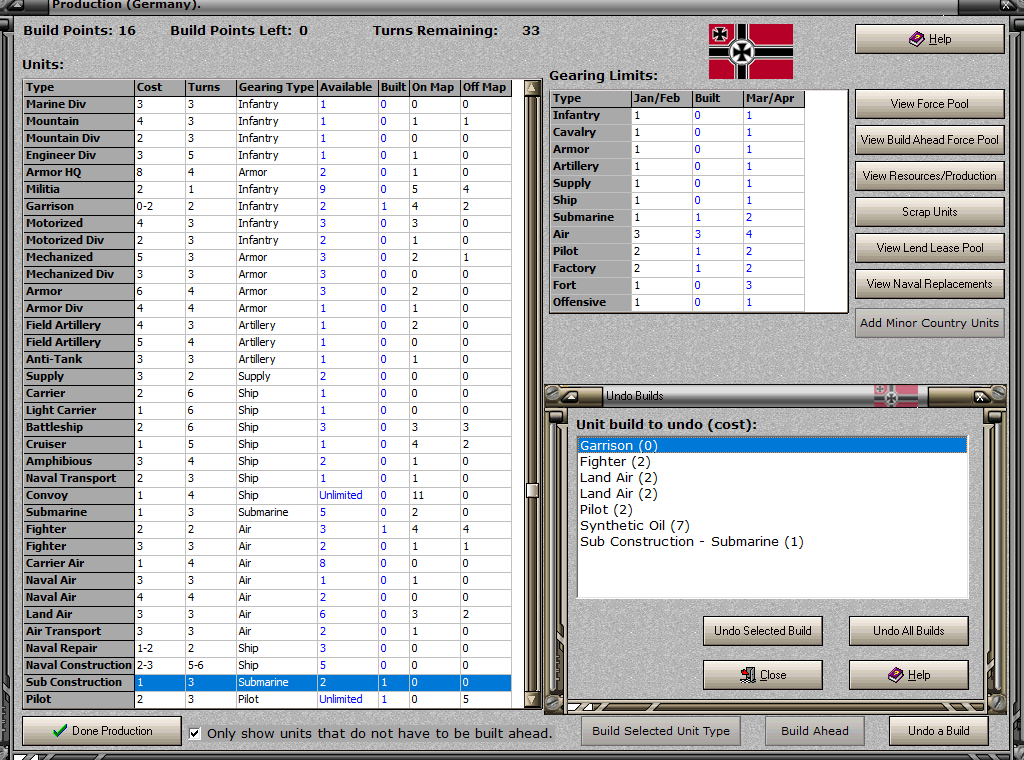This screenshot has height=760, width=1024.
Task: Click Add Minor Country Units button
Action: [929, 323]
